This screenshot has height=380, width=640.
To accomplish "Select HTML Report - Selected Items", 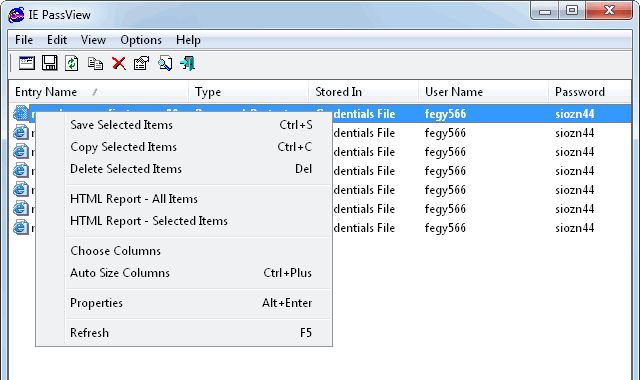I will tap(184, 221).
